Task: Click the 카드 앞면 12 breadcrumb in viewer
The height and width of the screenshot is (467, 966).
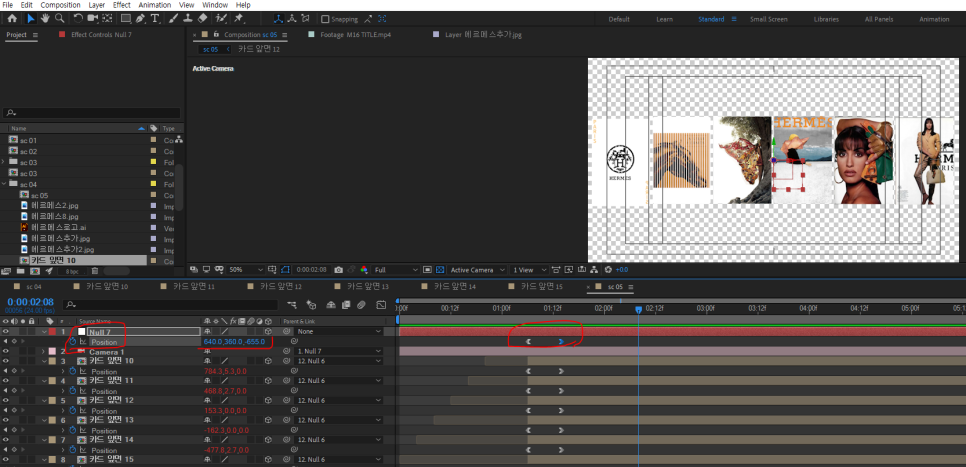Action: point(259,49)
